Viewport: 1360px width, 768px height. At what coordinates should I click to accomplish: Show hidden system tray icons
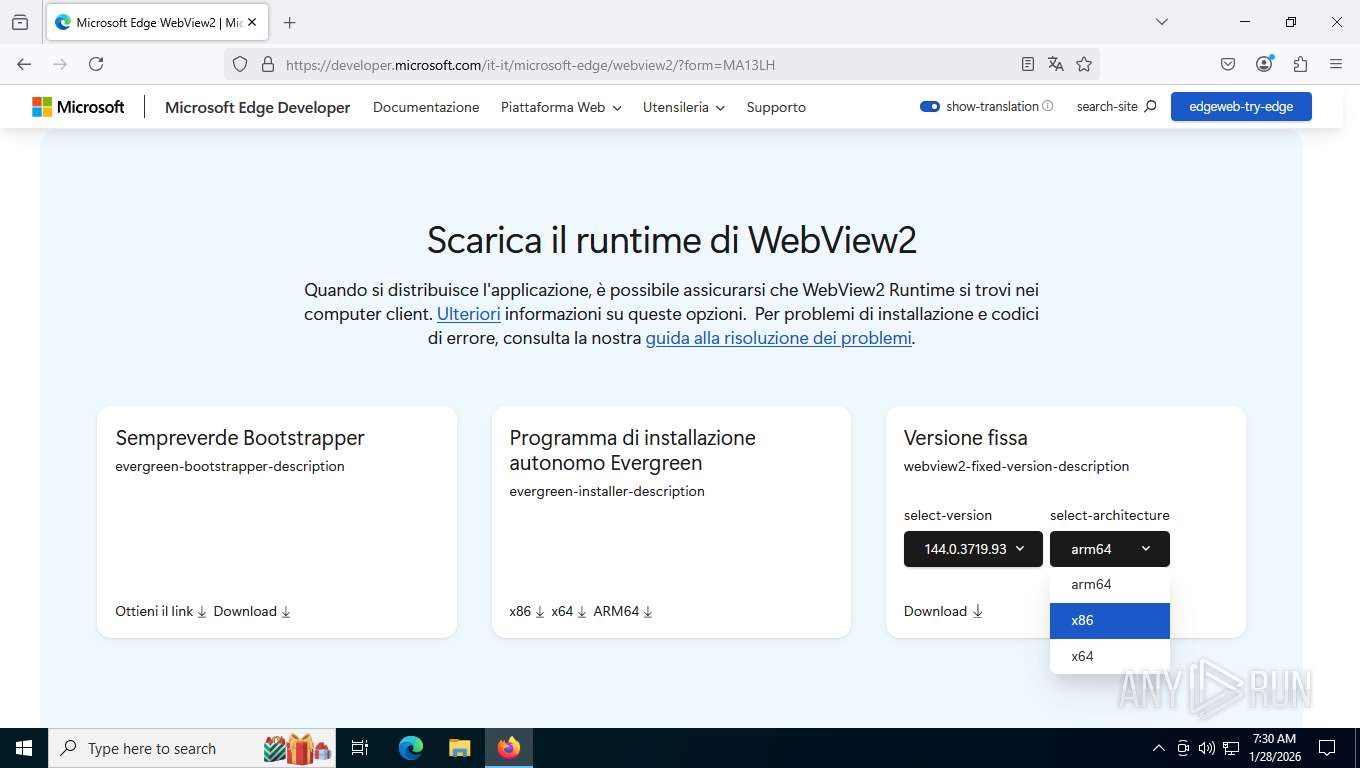coord(1159,748)
